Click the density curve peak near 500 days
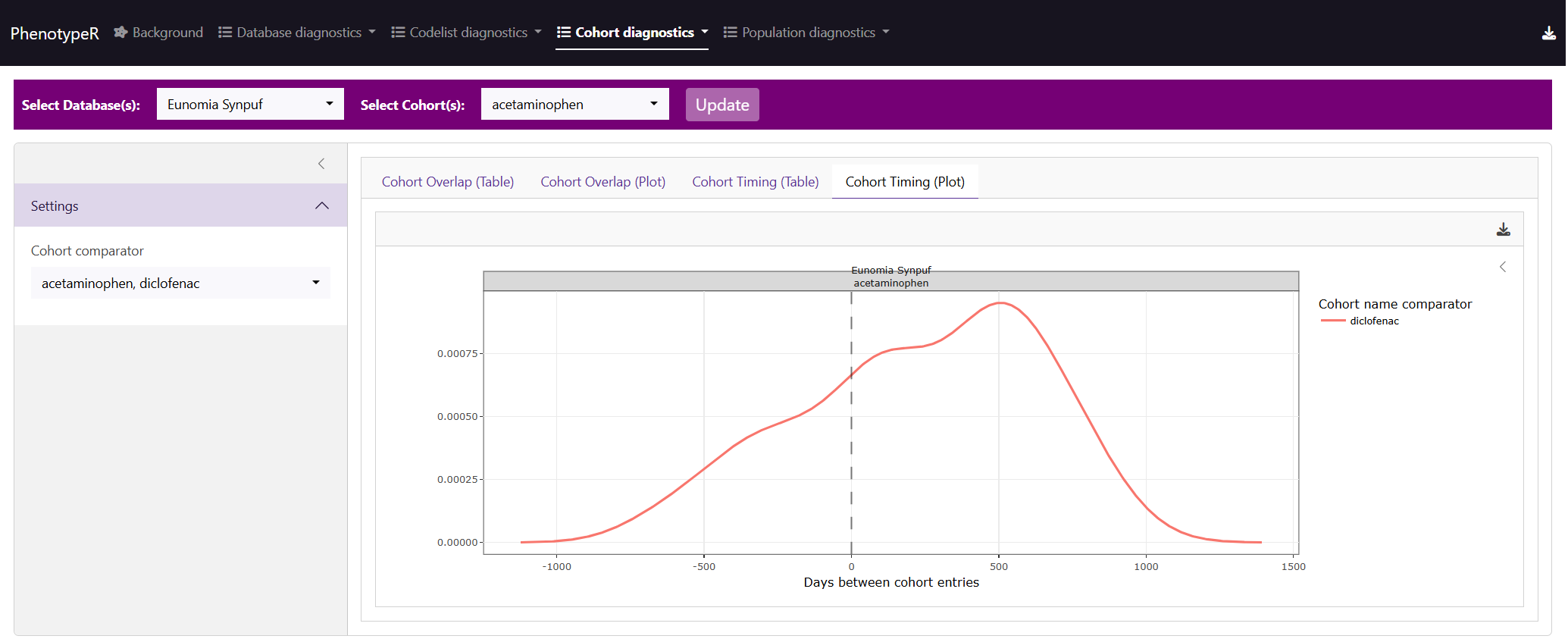This screenshot has height=639, width=1568. 1000,303
